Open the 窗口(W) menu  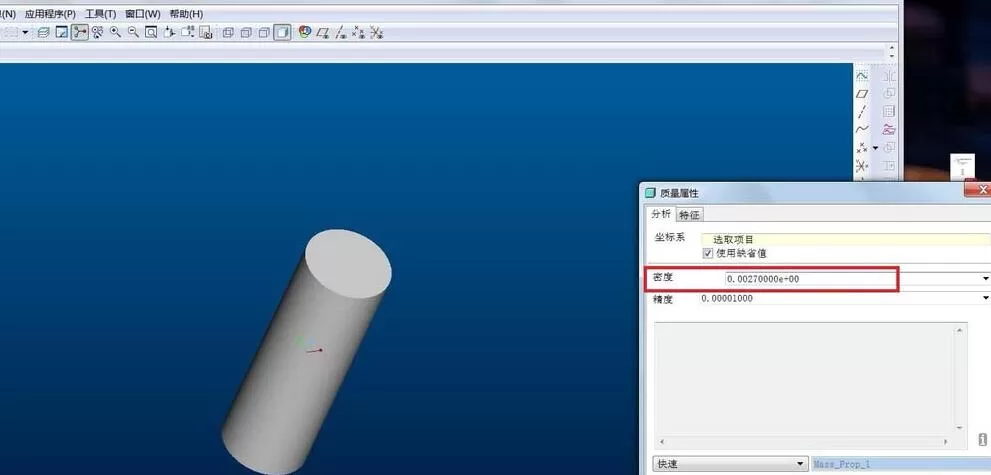pyautogui.click(x=143, y=14)
